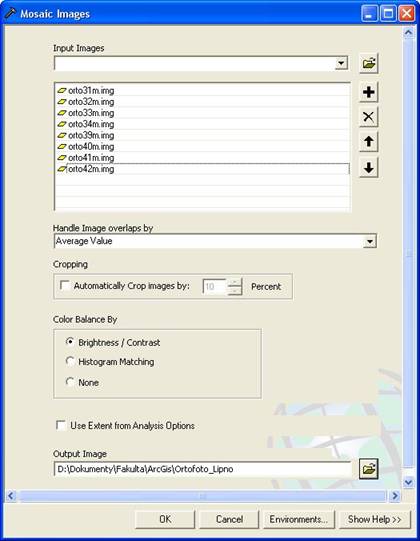
Task: Browse for Output Image folder icon
Action: pos(369,469)
